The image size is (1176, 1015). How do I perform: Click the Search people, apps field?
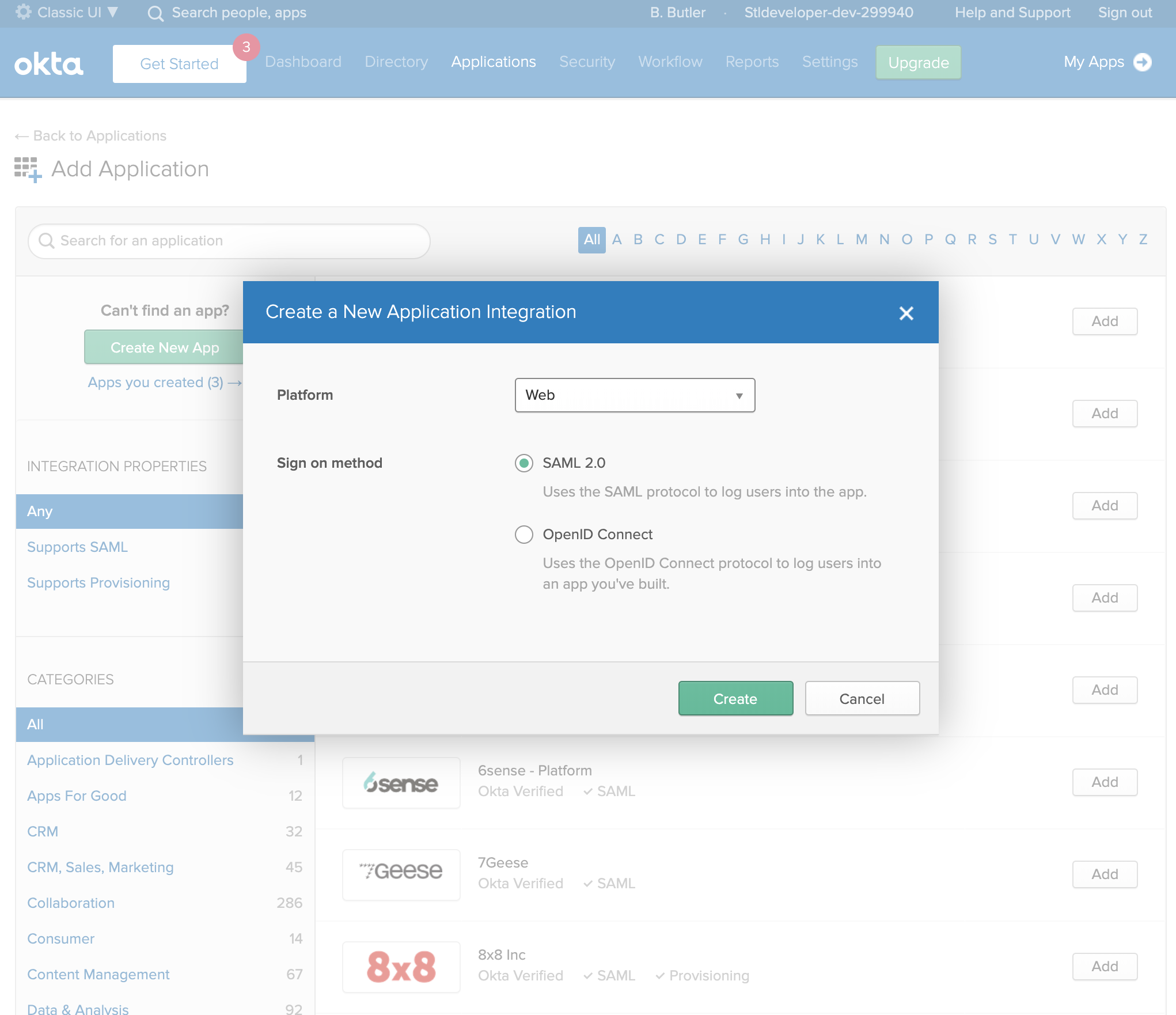[239, 13]
